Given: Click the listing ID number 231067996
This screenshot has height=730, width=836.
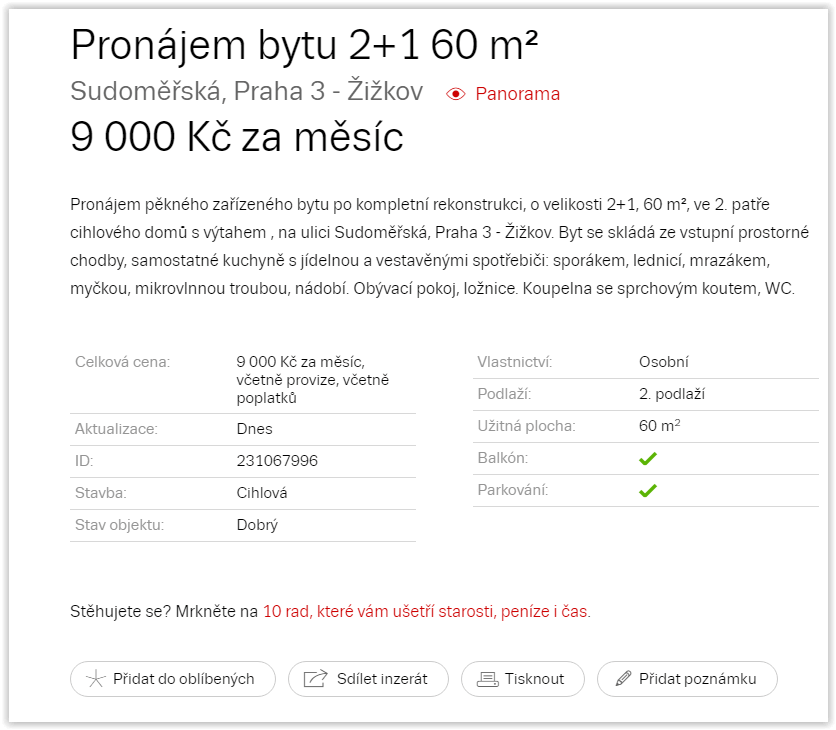Looking at the screenshot, I should point(277,461).
